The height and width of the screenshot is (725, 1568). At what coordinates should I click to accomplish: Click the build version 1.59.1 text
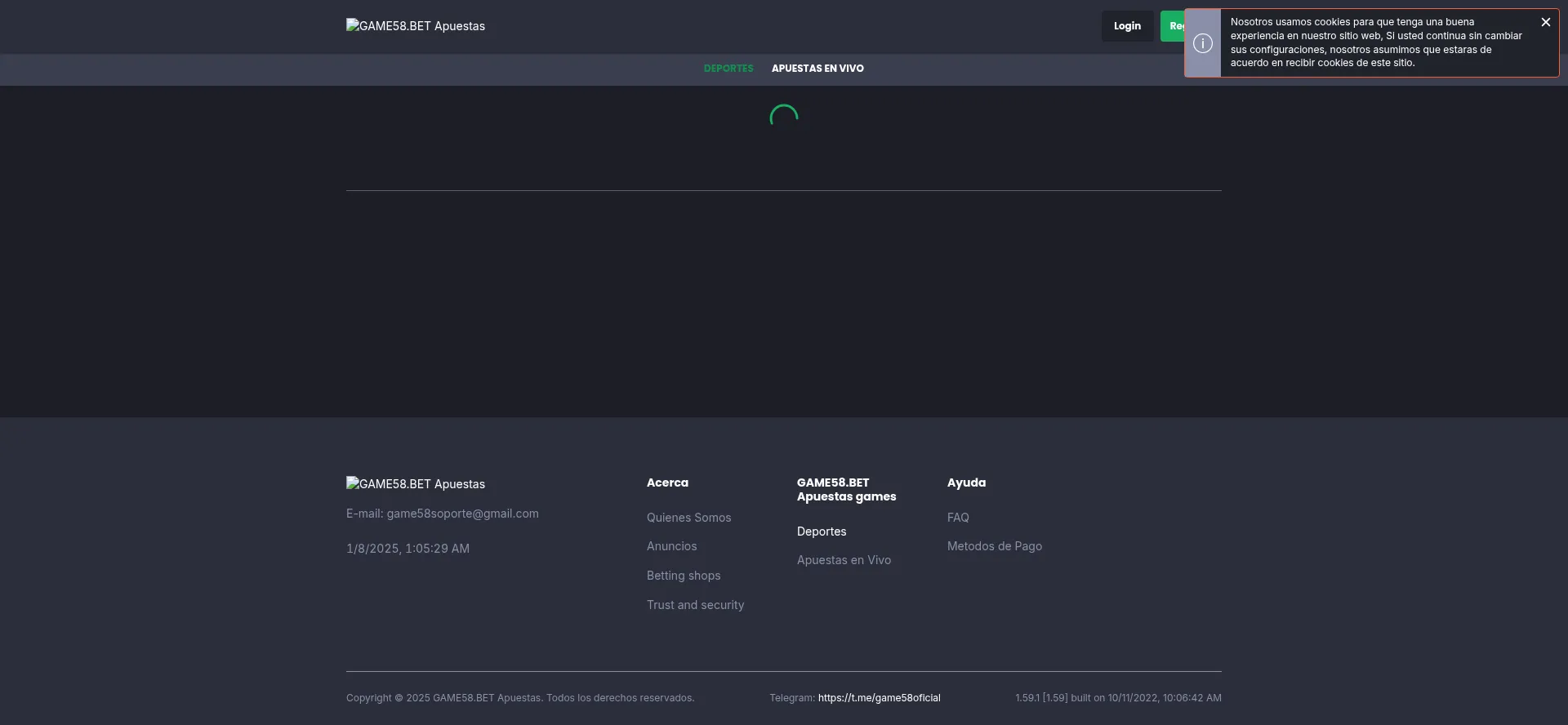[x=1118, y=698]
